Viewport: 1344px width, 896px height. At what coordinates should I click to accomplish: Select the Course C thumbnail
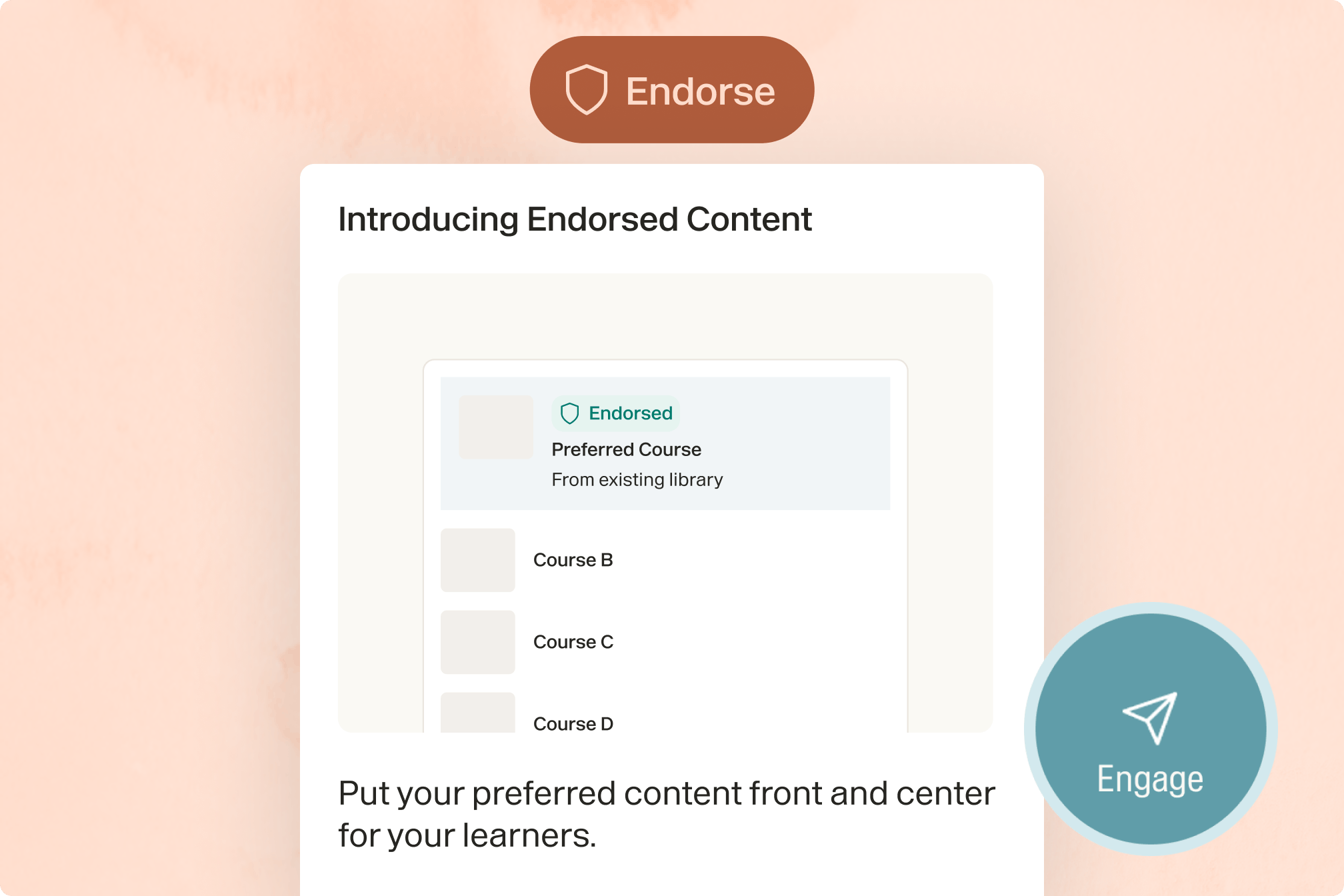(477, 642)
